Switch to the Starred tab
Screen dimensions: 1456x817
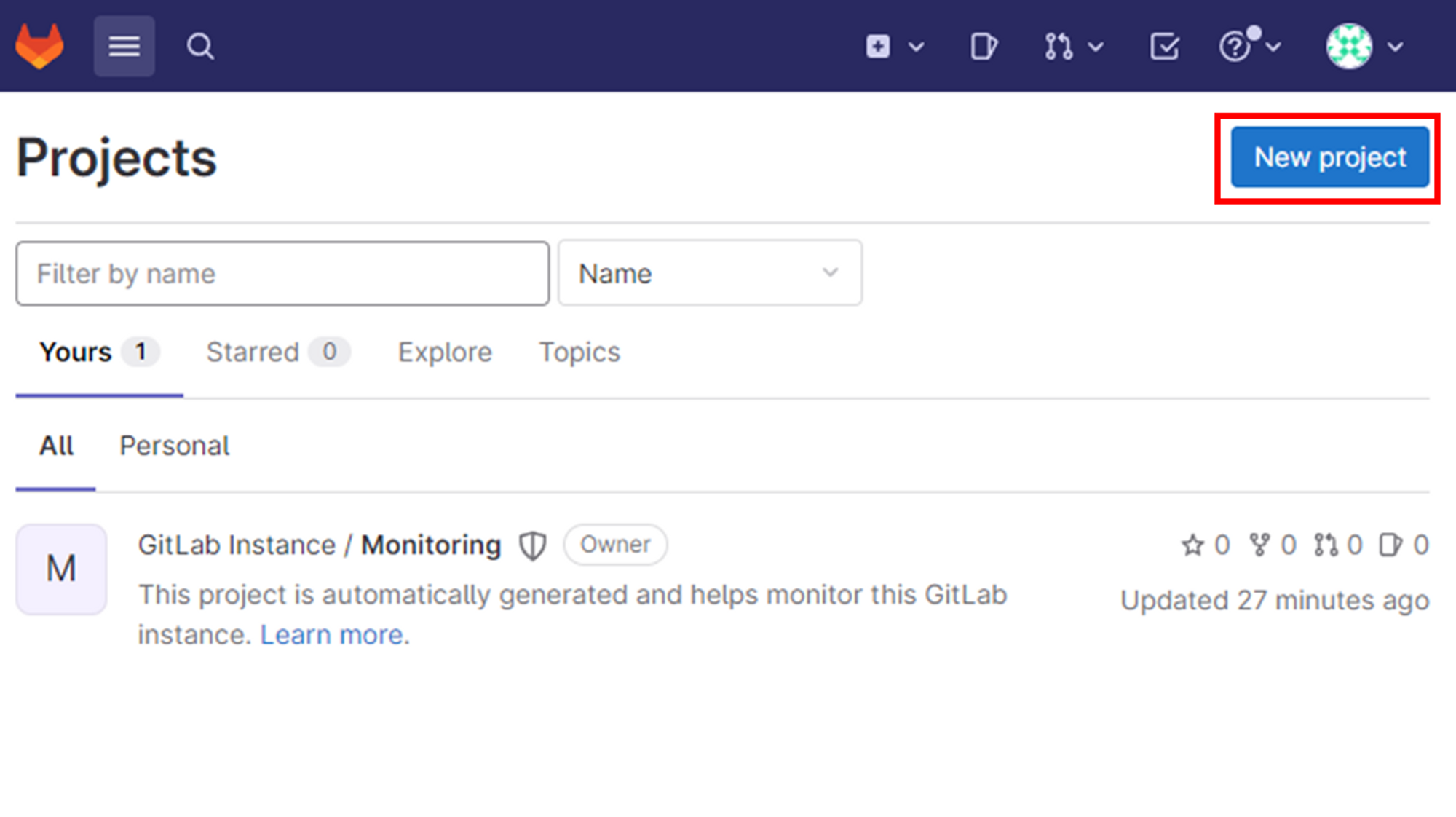(253, 352)
